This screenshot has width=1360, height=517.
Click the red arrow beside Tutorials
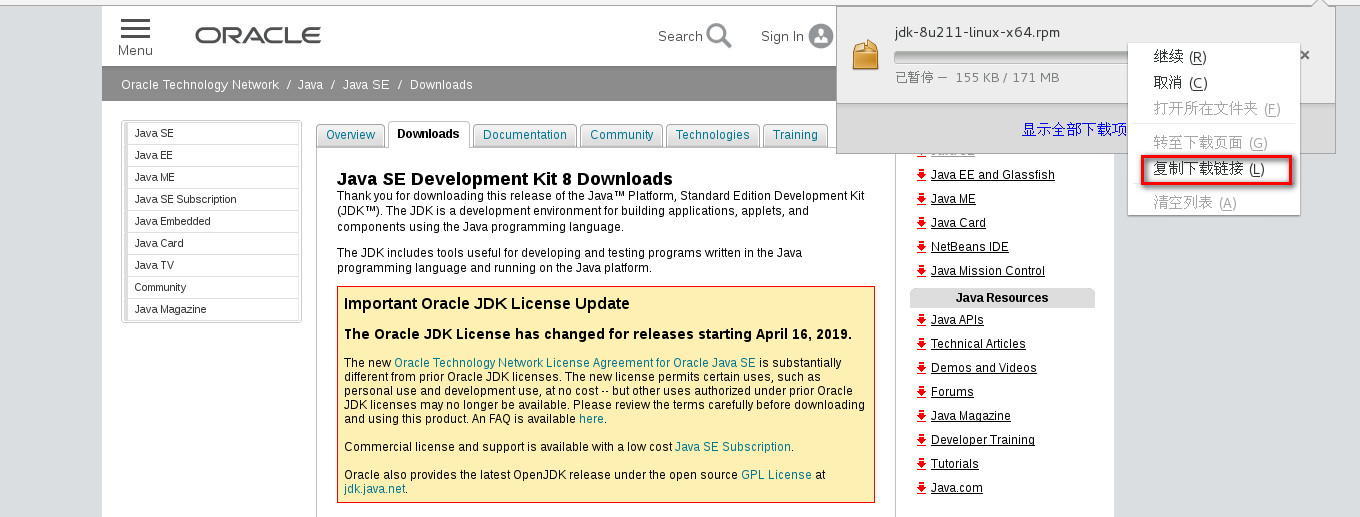(921, 464)
